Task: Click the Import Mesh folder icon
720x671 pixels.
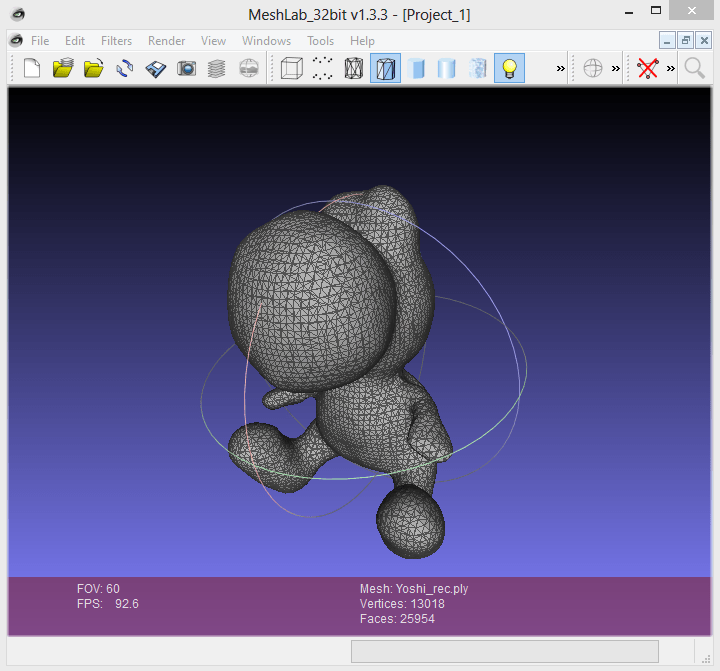Action: pyautogui.click(x=94, y=69)
